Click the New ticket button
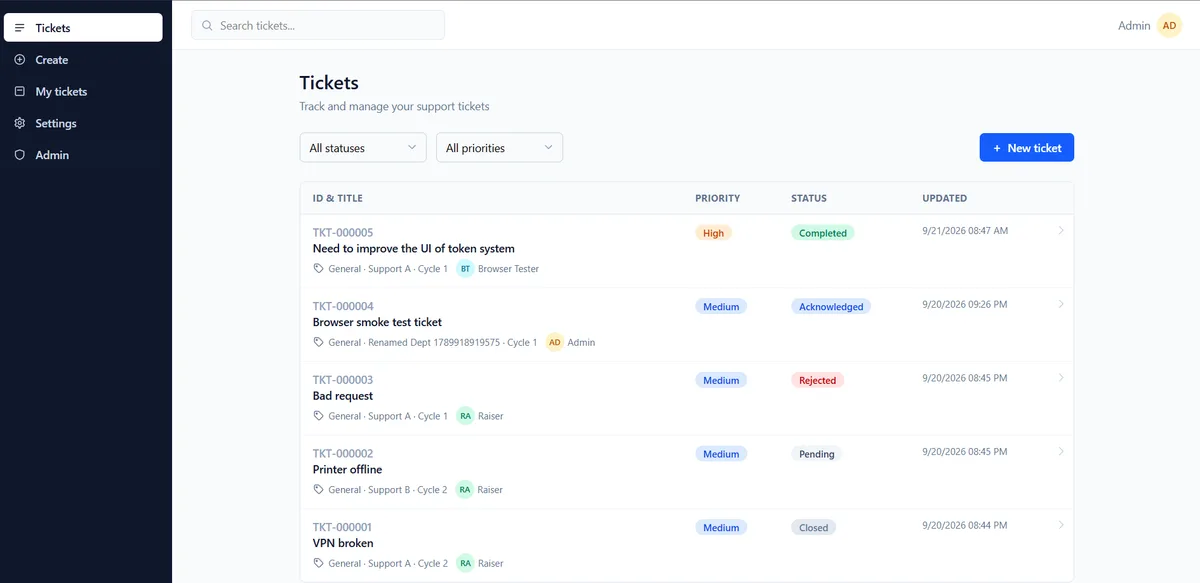The width and height of the screenshot is (1200, 583). tap(1027, 147)
